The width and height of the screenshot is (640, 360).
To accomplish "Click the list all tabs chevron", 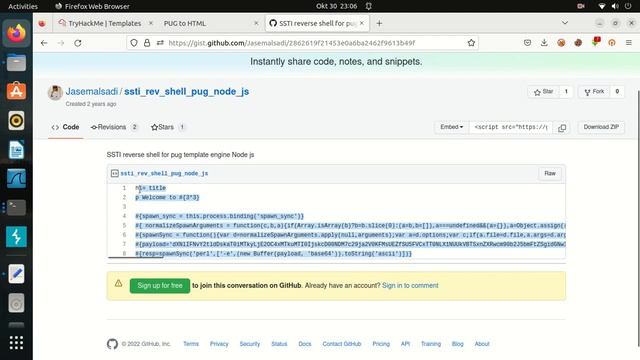I will pyautogui.click(x=565, y=23).
